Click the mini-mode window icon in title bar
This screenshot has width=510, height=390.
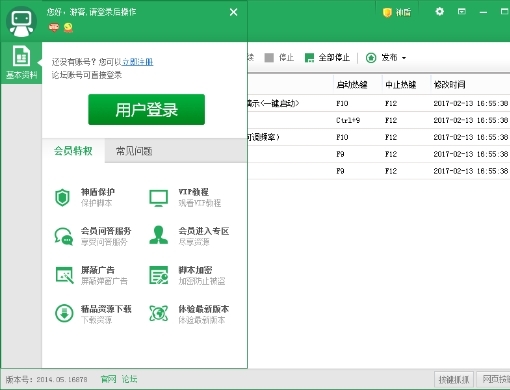tap(462, 12)
